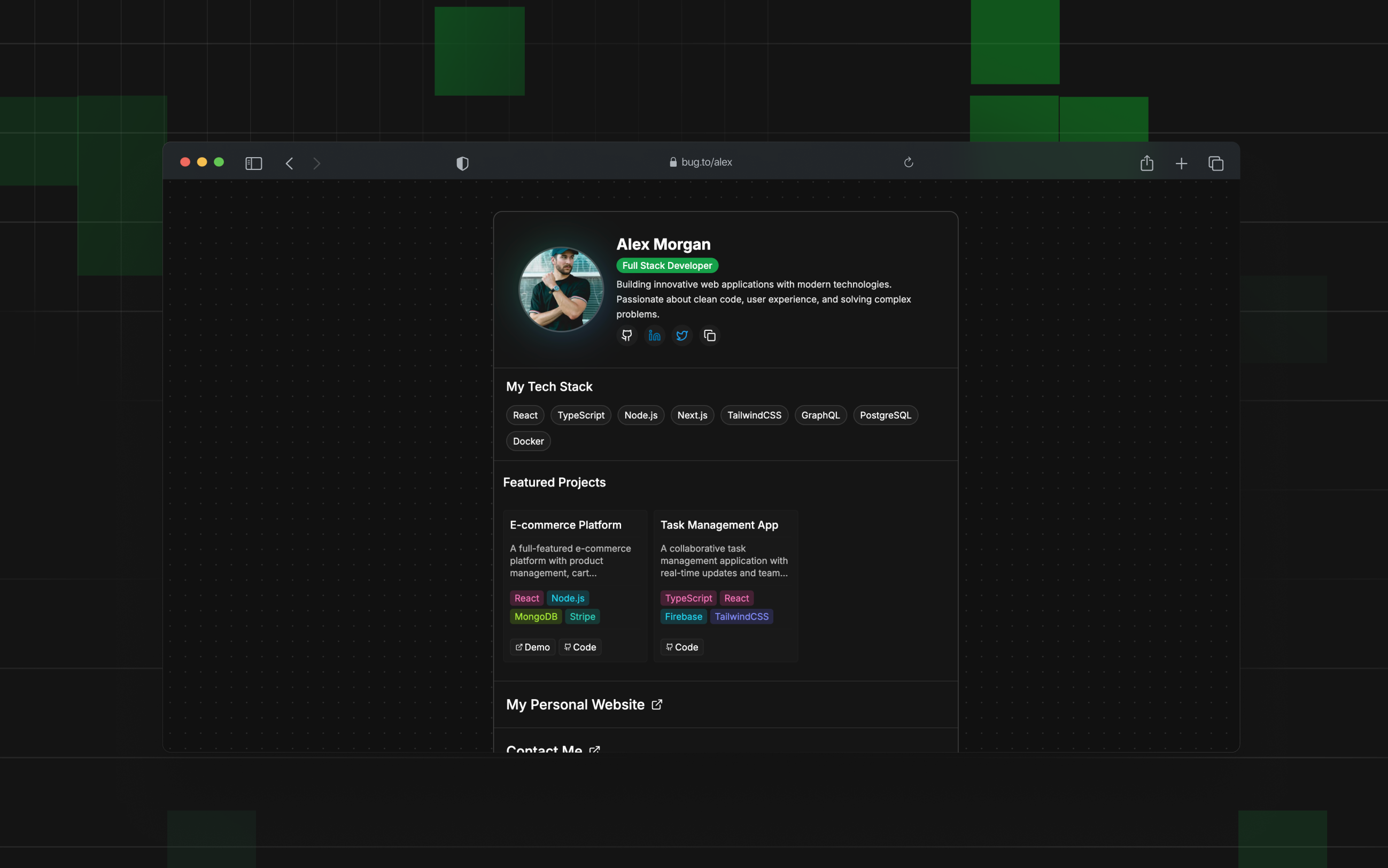Click the React tag in E-commerce Platform
This screenshot has height=868, width=1388.
pyautogui.click(x=526, y=598)
